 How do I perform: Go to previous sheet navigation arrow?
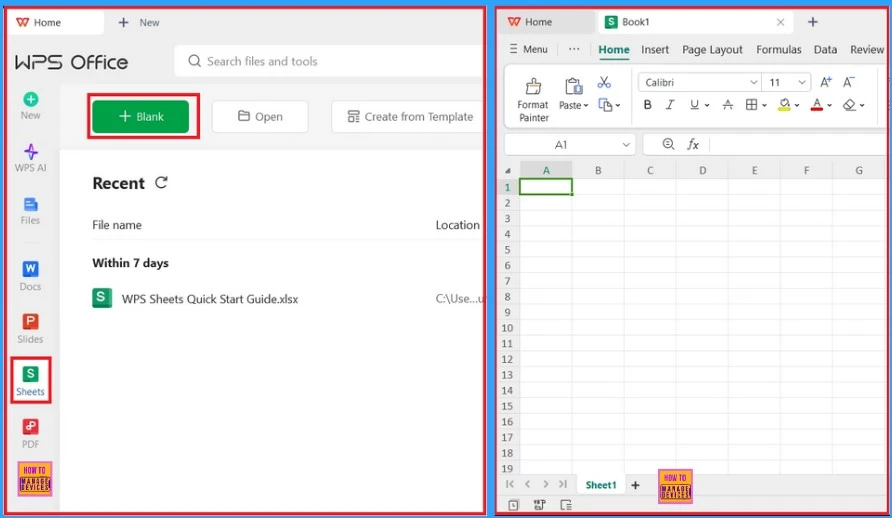(527, 484)
